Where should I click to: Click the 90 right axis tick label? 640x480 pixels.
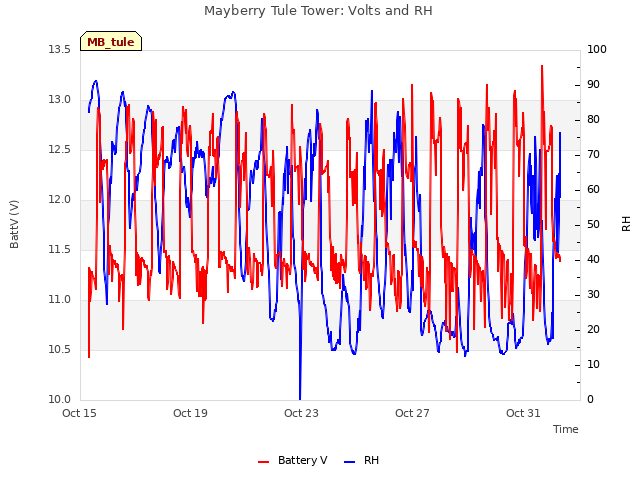click(593, 85)
